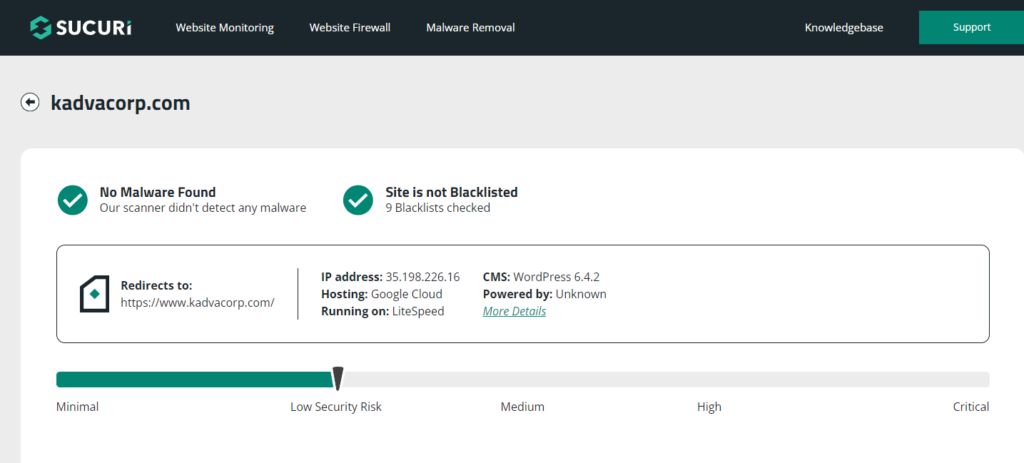Click the Medium label on risk scale
Image resolution: width=1024 pixels, height=463 pixels.
[x=522, y=407]
